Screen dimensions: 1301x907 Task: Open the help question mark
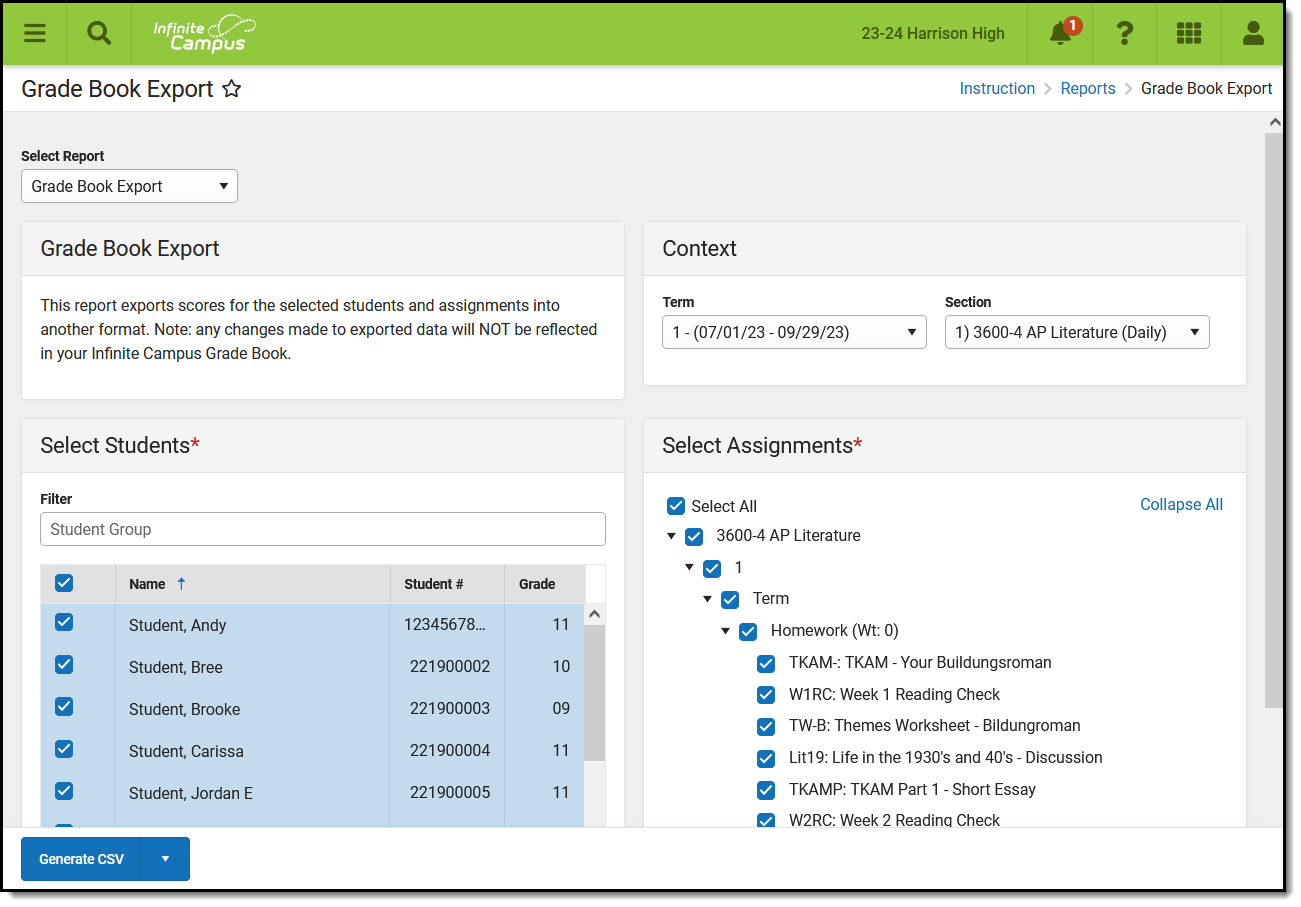1125,33
